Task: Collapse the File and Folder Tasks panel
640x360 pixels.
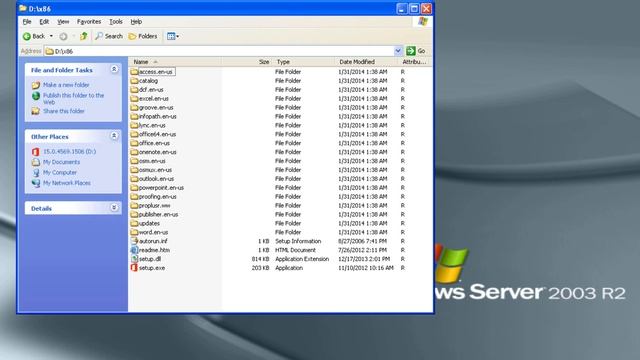Action: tap(114, 69)
